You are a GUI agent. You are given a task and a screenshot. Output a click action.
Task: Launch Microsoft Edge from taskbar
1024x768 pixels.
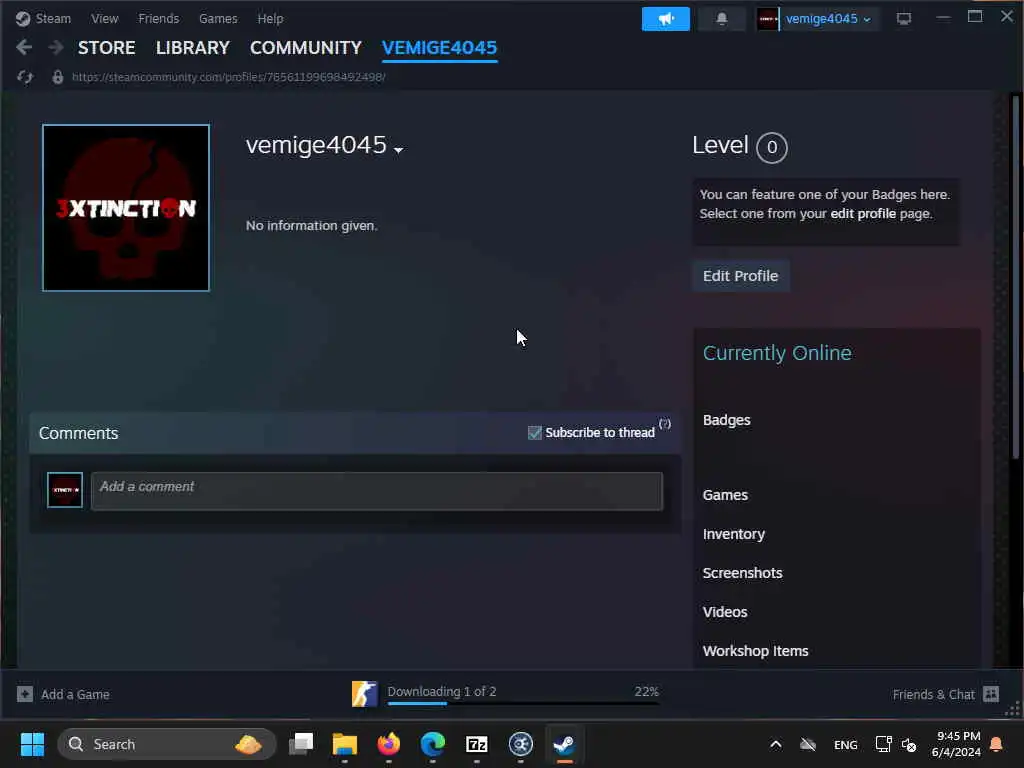click(432, 744)
